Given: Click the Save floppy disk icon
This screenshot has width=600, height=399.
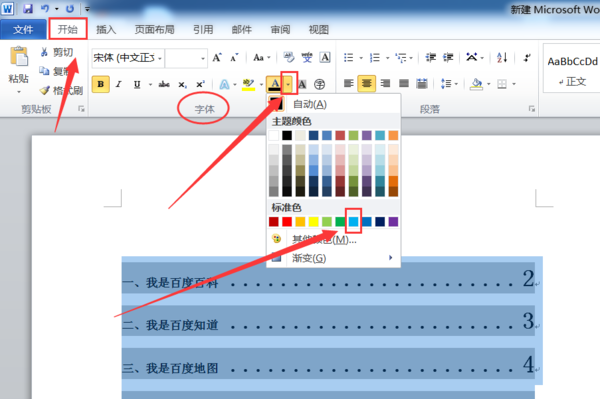Looking at the screenshot, I should (x=28, y=8).
